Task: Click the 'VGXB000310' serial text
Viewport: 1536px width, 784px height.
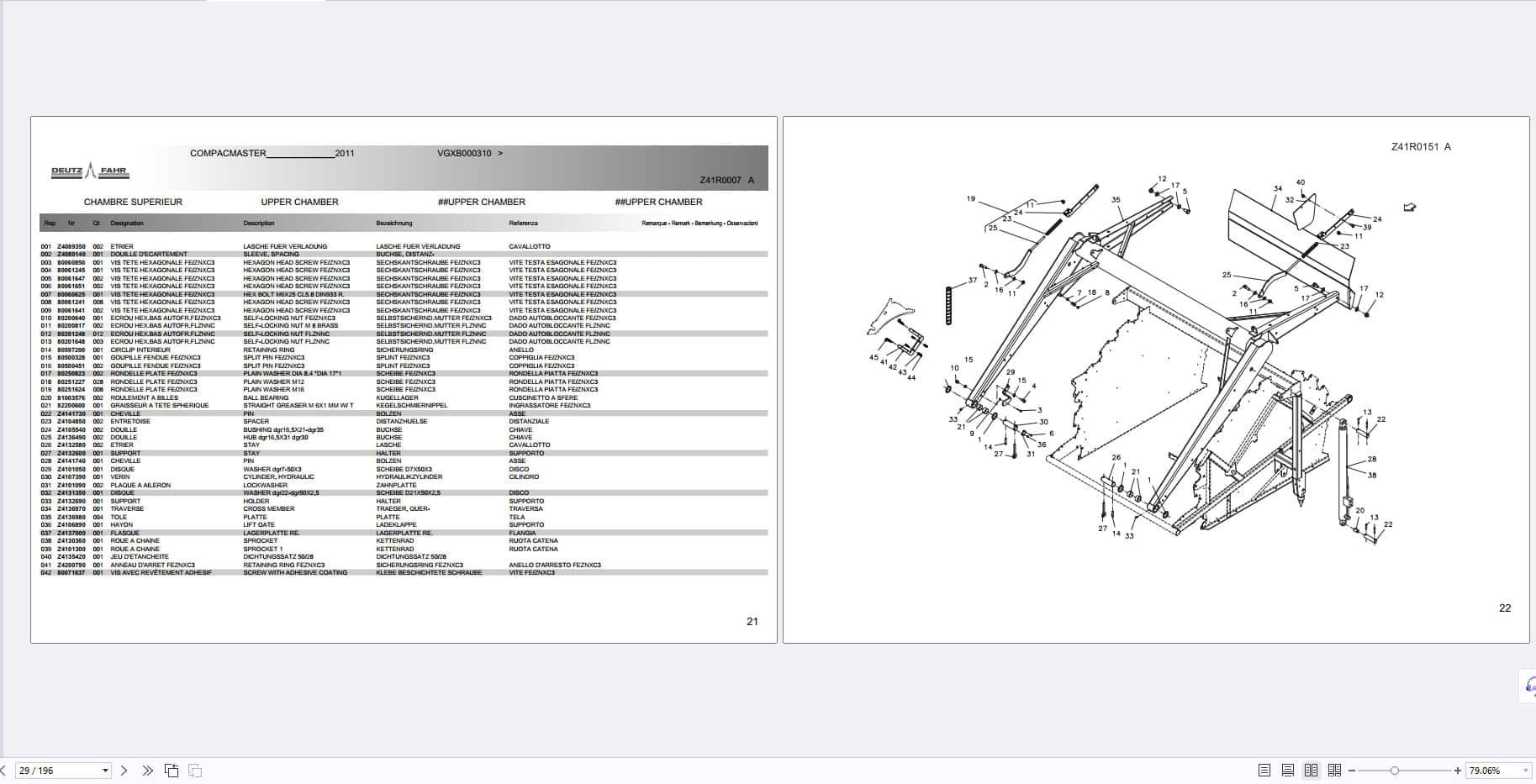Action: click(464, 154)
